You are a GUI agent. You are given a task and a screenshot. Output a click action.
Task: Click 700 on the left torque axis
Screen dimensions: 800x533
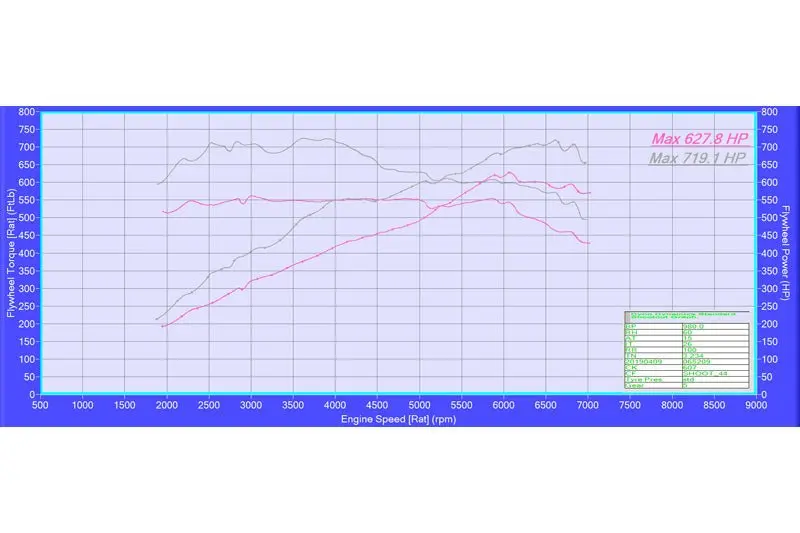click(27, 147)
